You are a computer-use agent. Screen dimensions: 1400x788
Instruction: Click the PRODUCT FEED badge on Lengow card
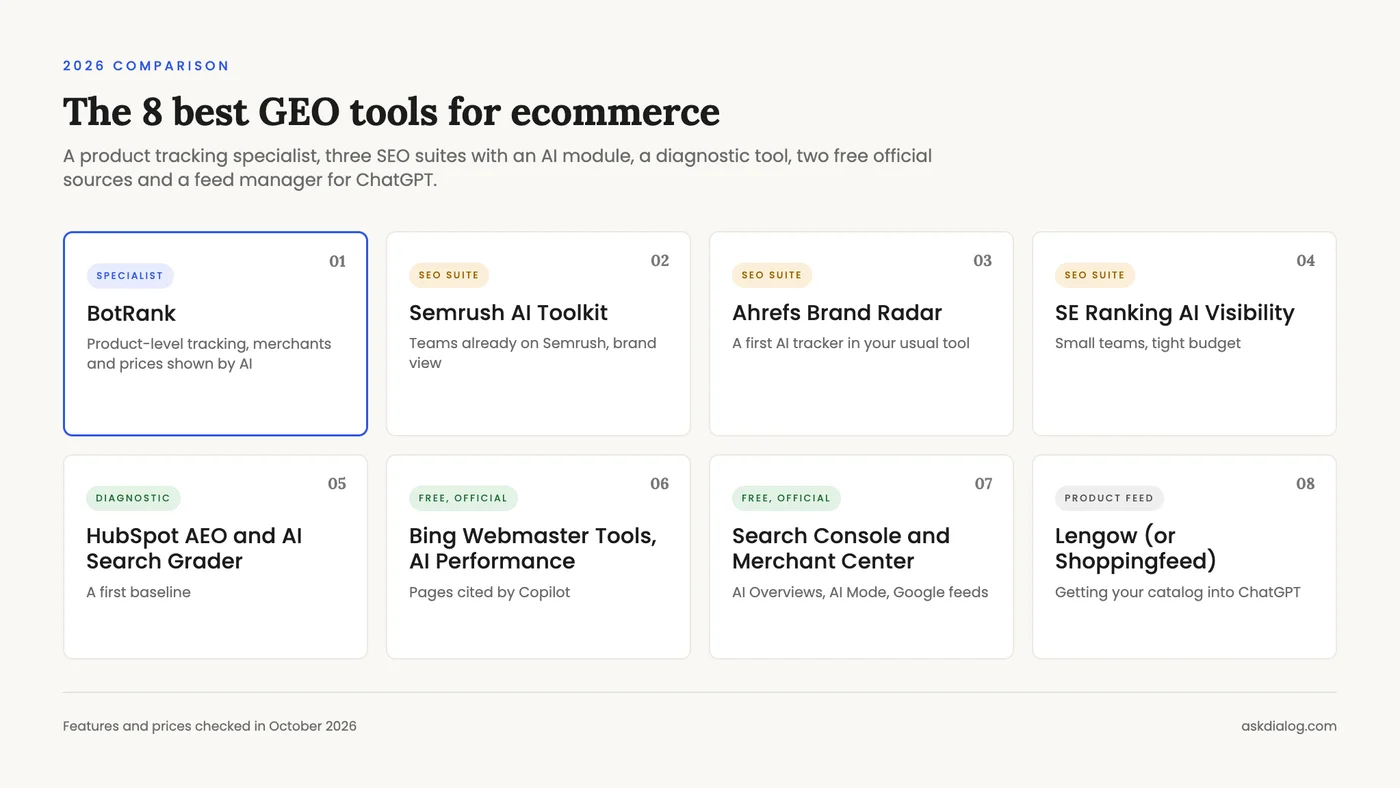pyautogui.click(x=1109, y=498)
